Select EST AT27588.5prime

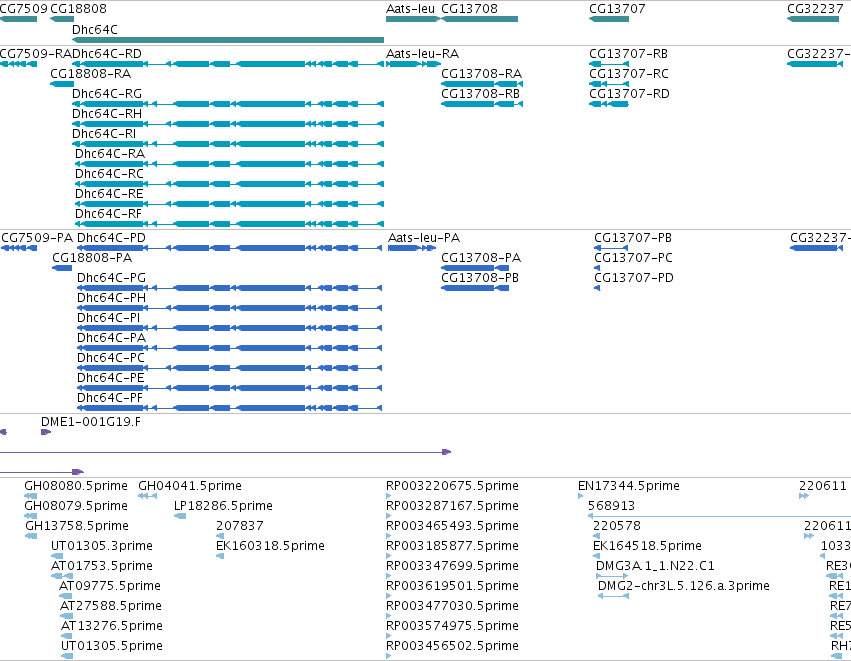[66, 616]
